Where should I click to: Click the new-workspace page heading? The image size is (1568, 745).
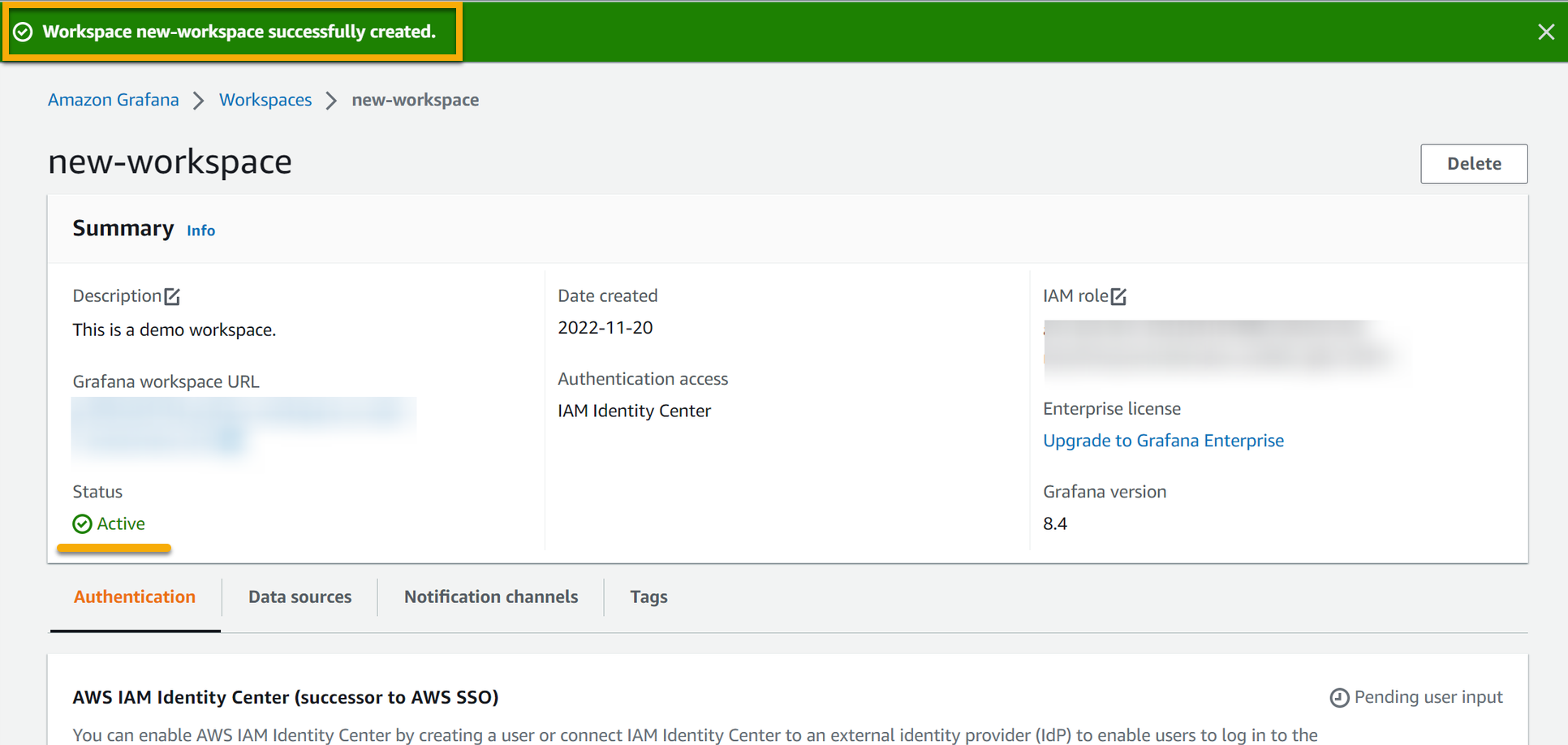pos(170,161)
